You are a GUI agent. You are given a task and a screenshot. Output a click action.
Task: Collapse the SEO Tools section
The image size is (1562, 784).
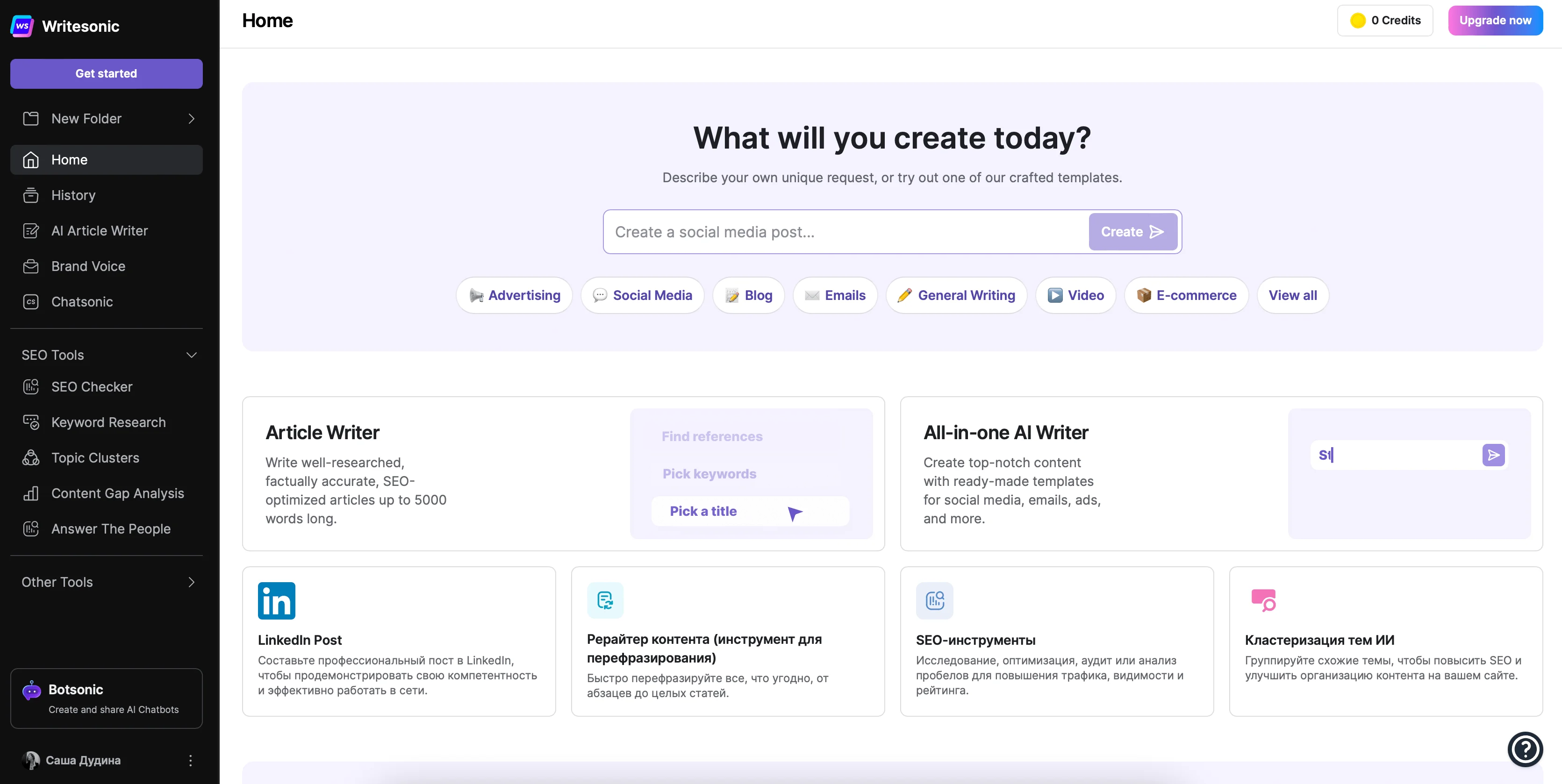192,355
